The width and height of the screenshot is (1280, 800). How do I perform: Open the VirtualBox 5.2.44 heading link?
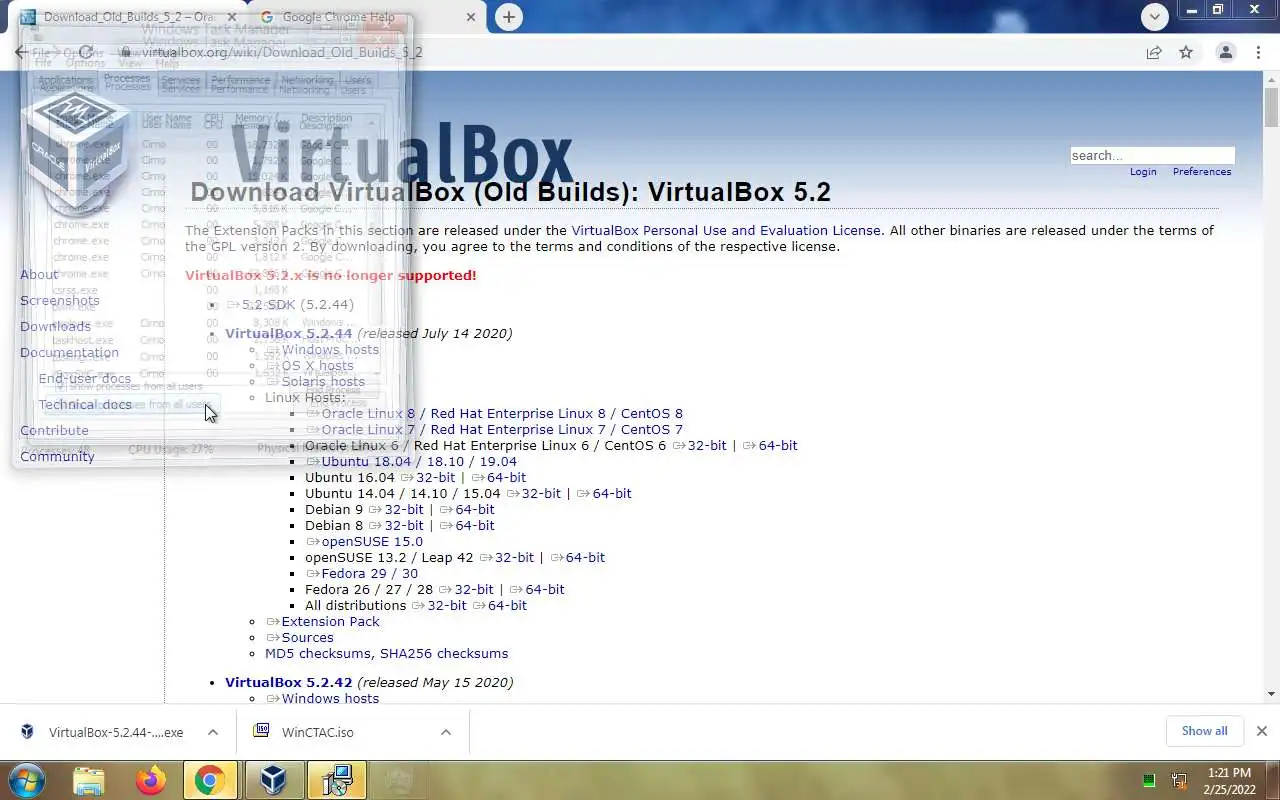[x=289, y=333]
